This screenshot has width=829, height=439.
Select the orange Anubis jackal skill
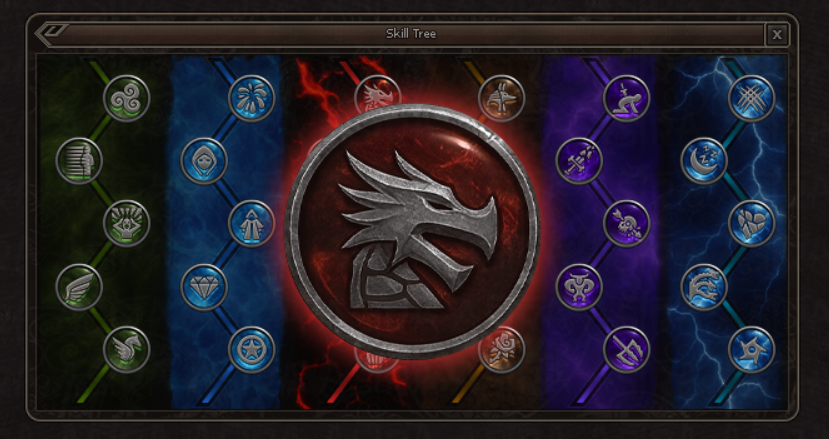click(x=501, y=98)
